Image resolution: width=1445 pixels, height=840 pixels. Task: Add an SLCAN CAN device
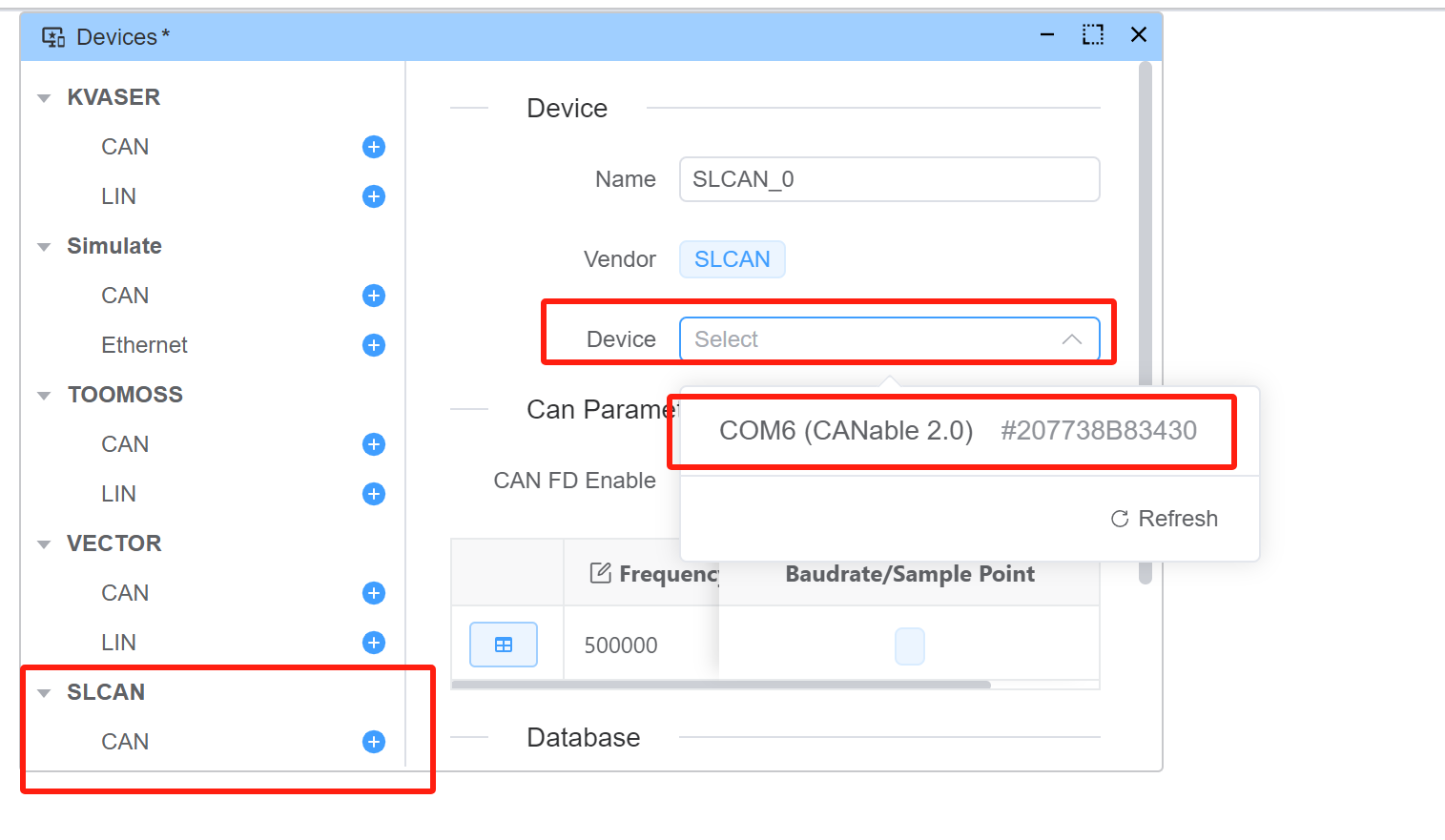tap(373, 742)
